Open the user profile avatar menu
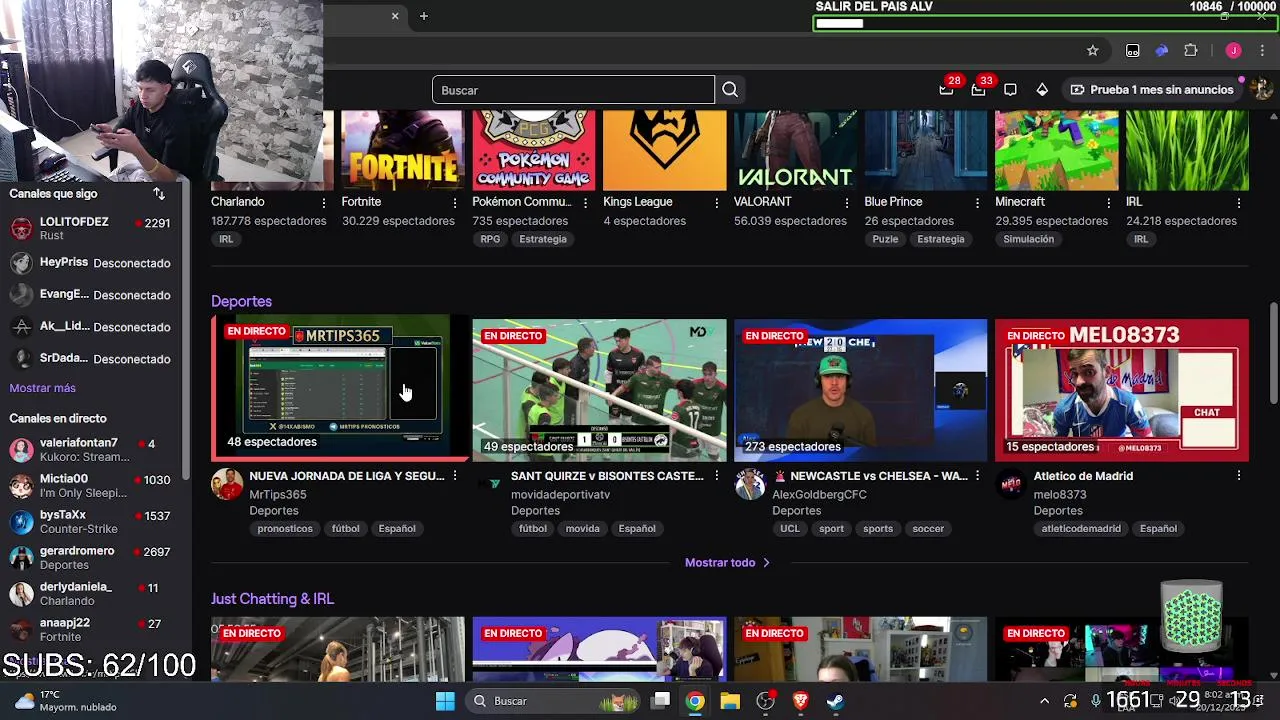The height and width of the screenshot is (720, 1280). pyautogui.click(x=1260, y=90)
